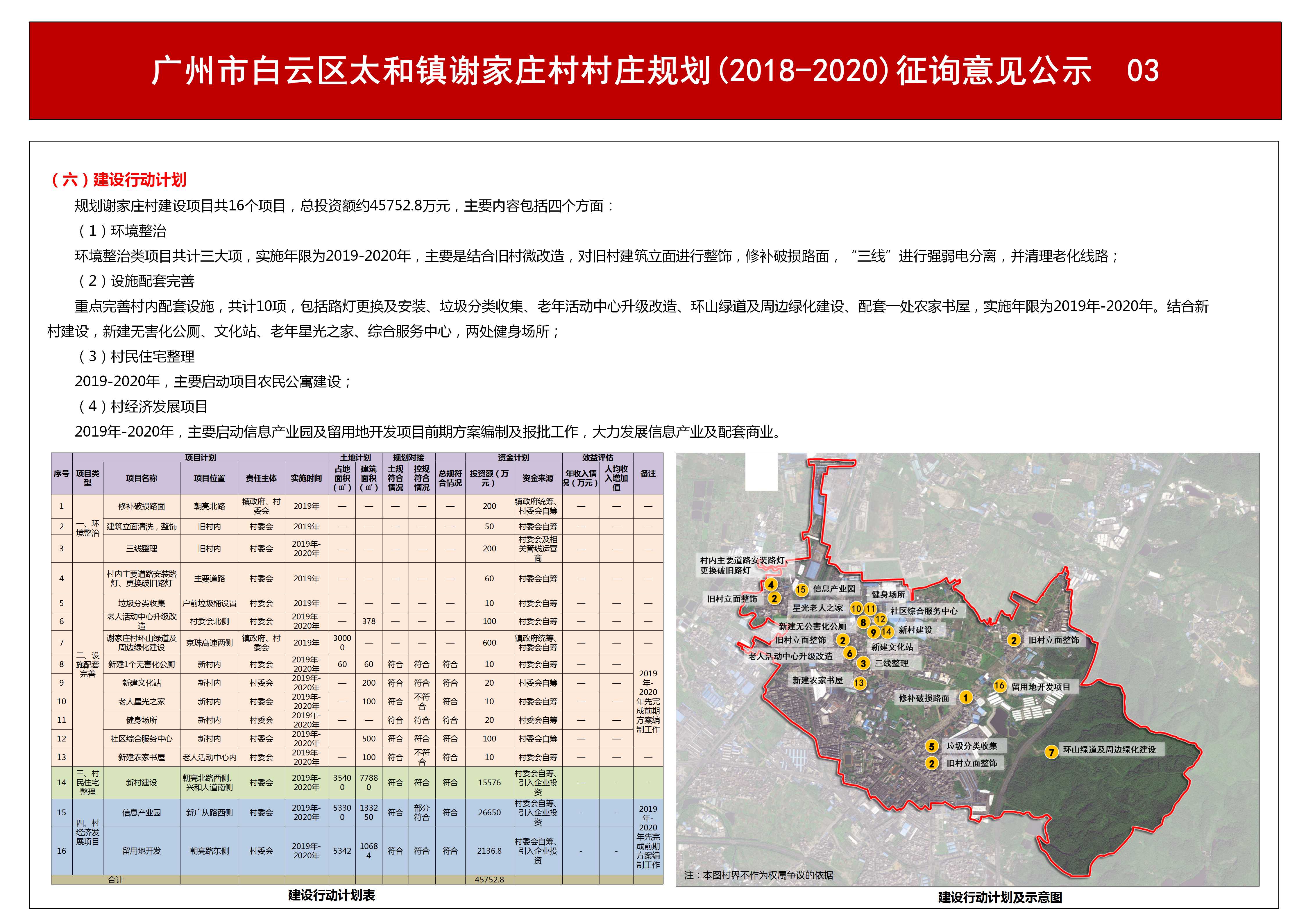Click the subheading （1）环境整治
This screenshot has width=1306, height=924.
click(x=122, y=231)
